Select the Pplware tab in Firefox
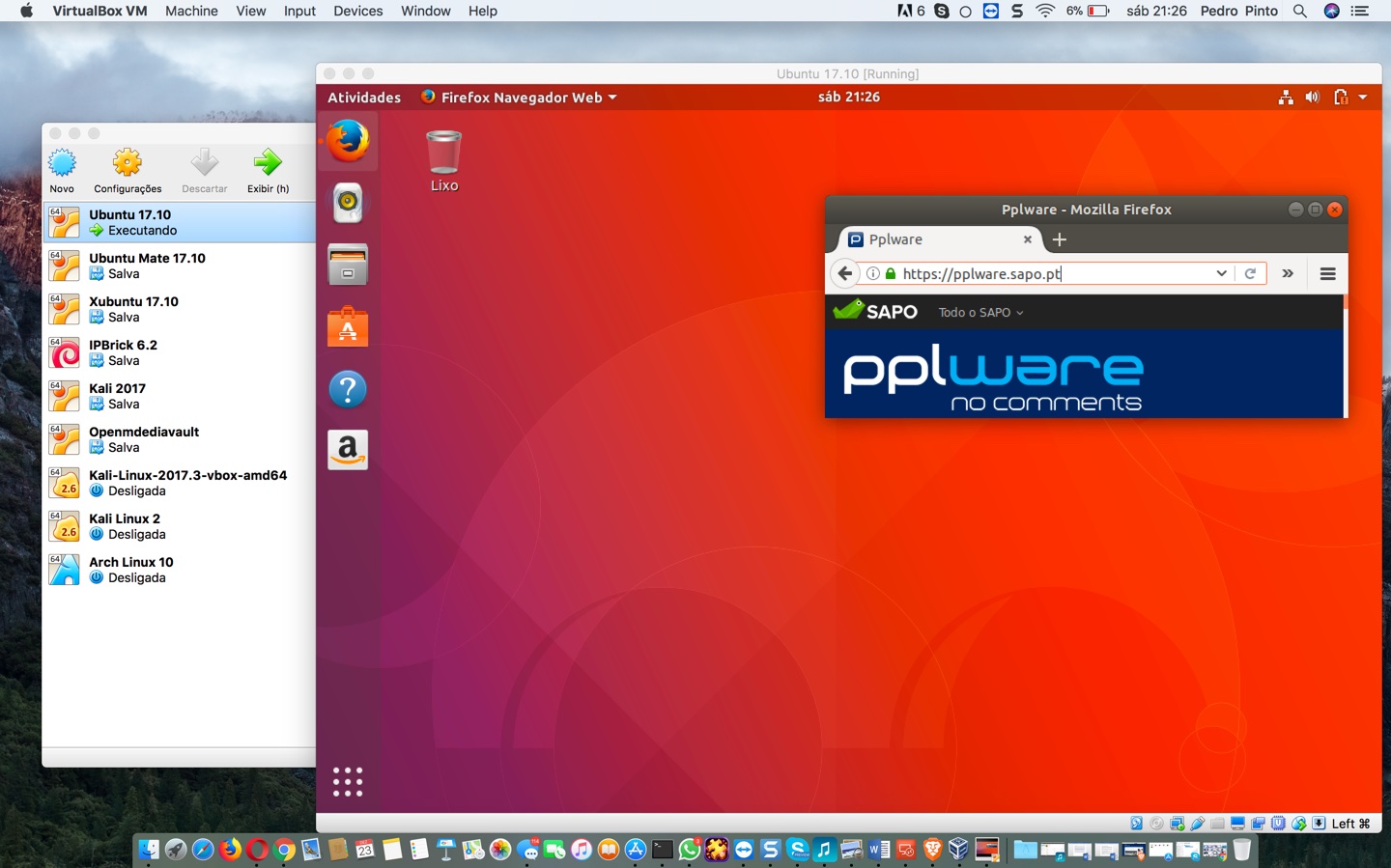 [x=927, y=239]
